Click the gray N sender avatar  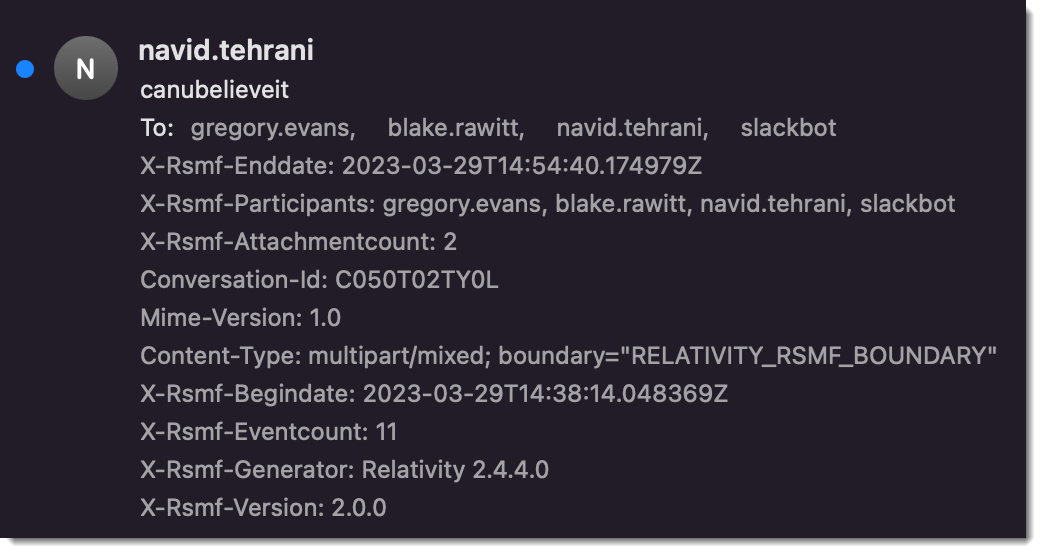[86, 68]
